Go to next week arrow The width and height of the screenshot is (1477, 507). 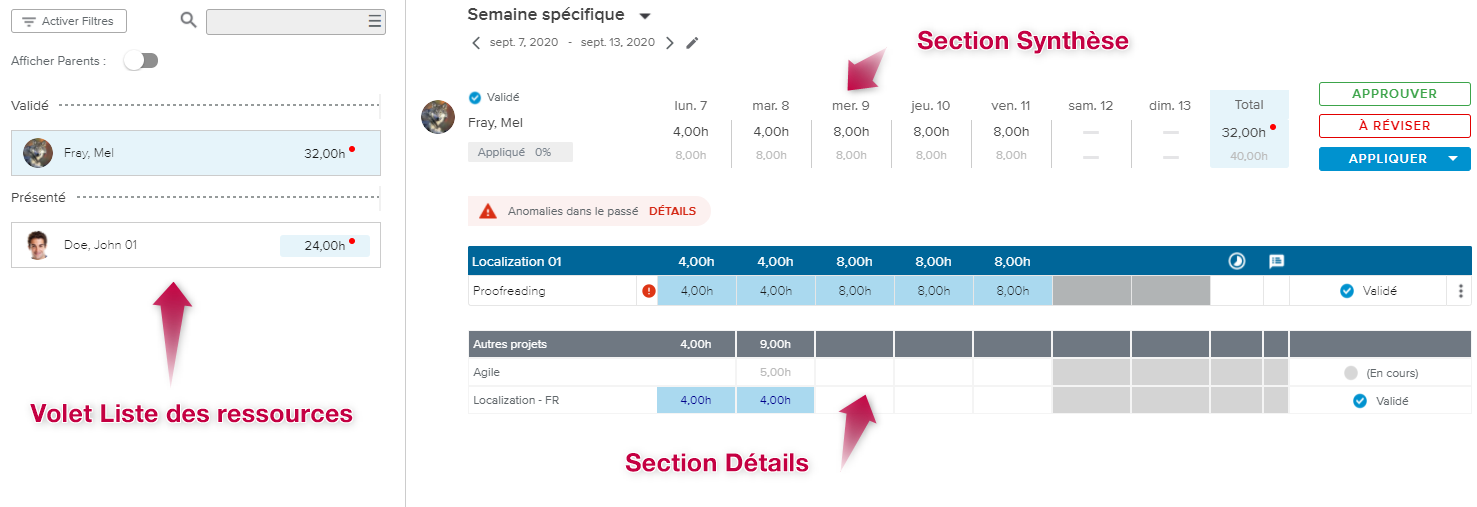(670, 43)
